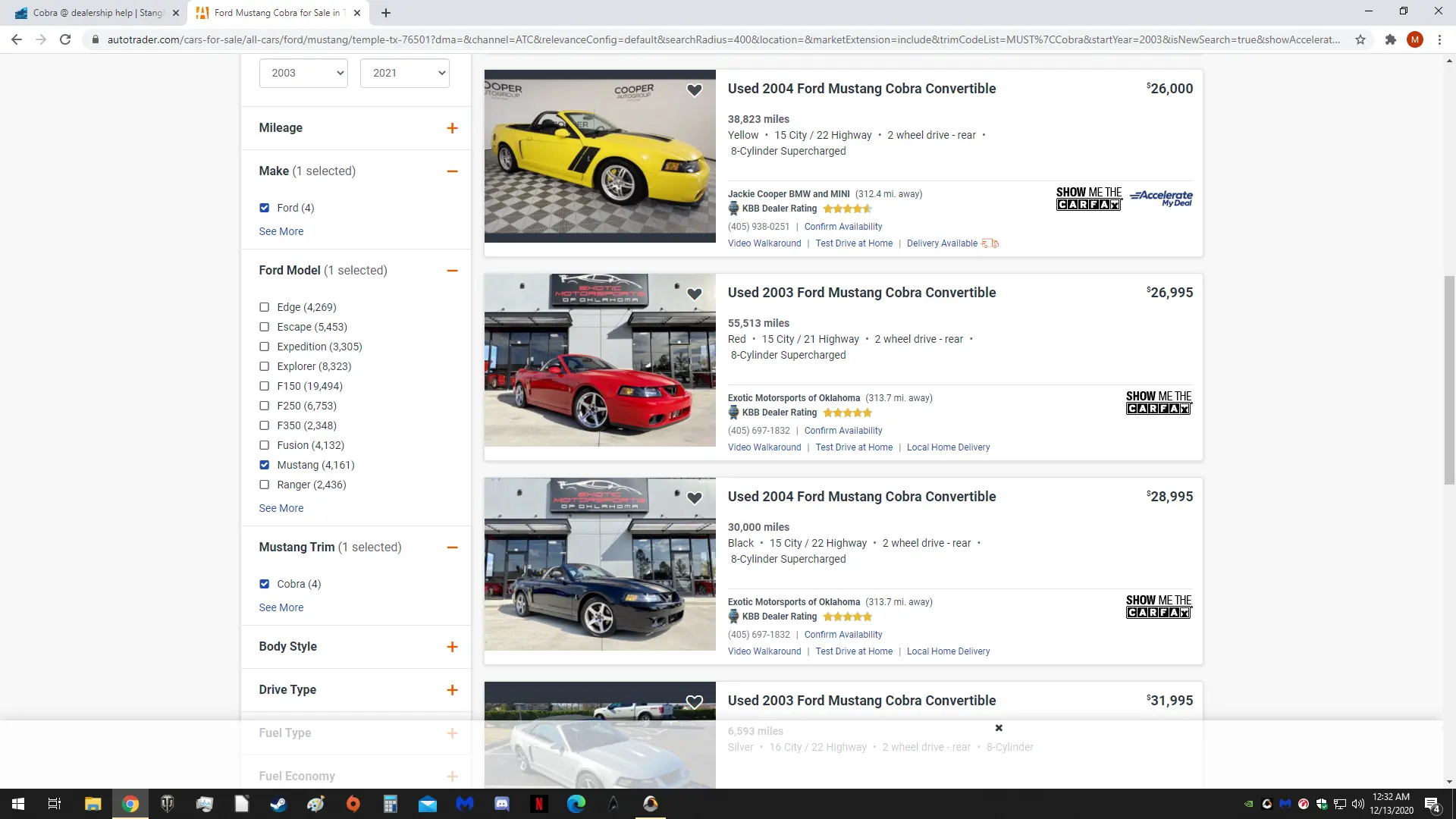Screen dimensions: 1456x819
Task: Click Local Home Delivery on the $26,995 Cobra
Action: pyautogui.click(x=948, y=447)
